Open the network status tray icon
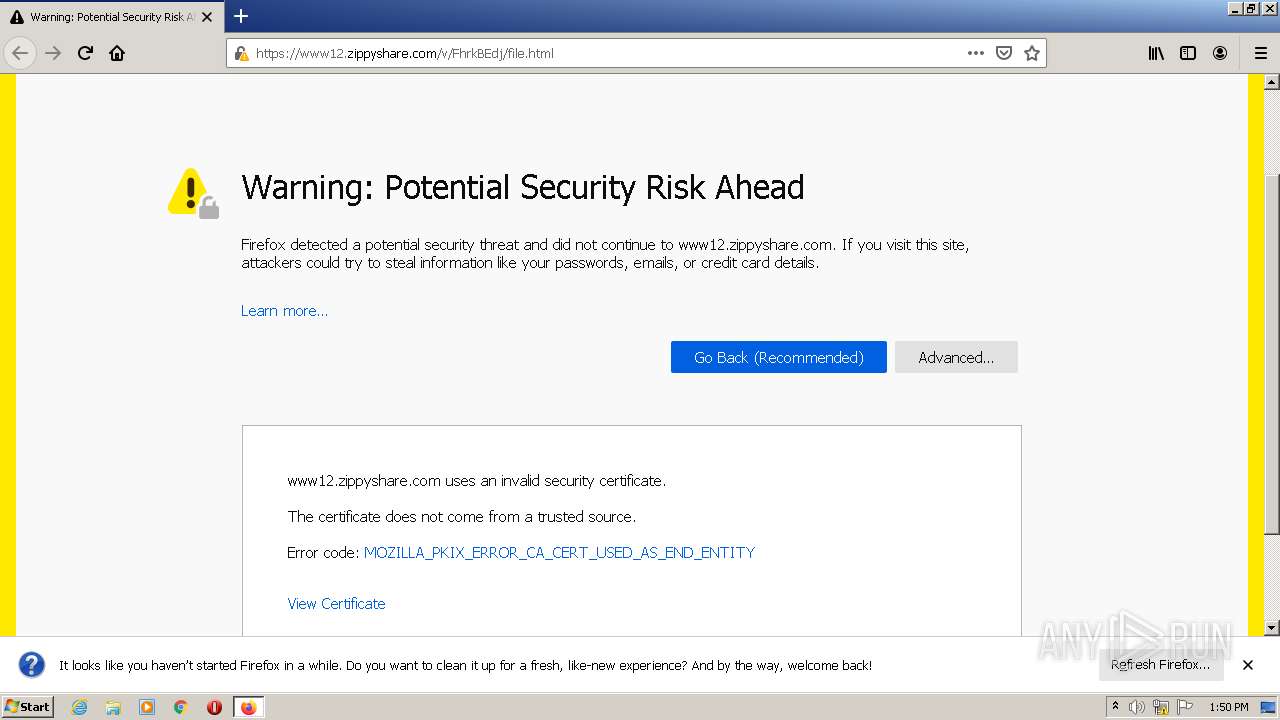The width and height of the screenshot is (1280, 720). [1161, 707]
